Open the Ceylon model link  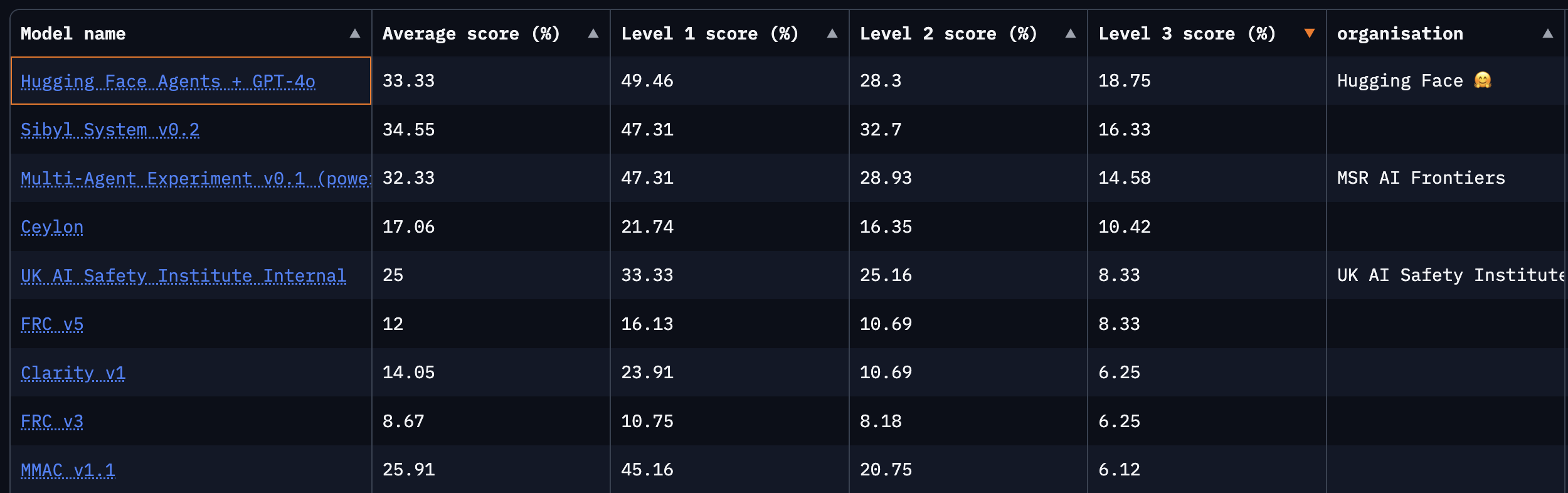[x=52, y=226]
